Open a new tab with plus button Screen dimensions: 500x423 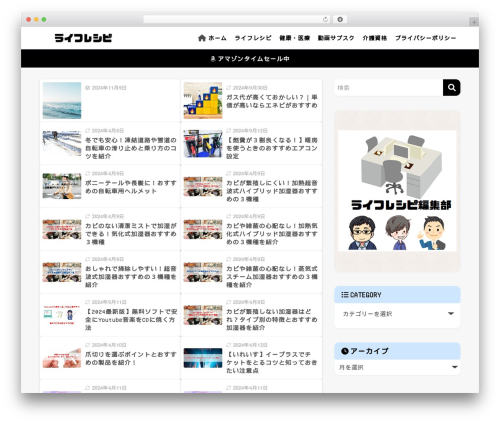coord(474,22)
